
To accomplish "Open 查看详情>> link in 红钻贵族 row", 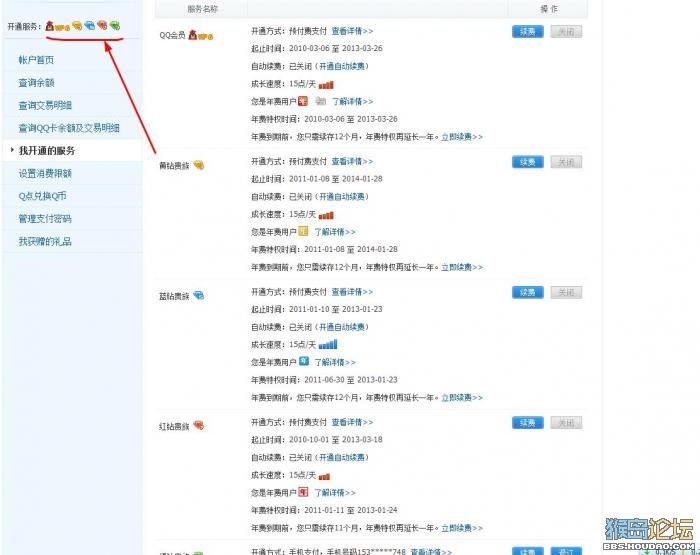I will (x=352, y=422).
